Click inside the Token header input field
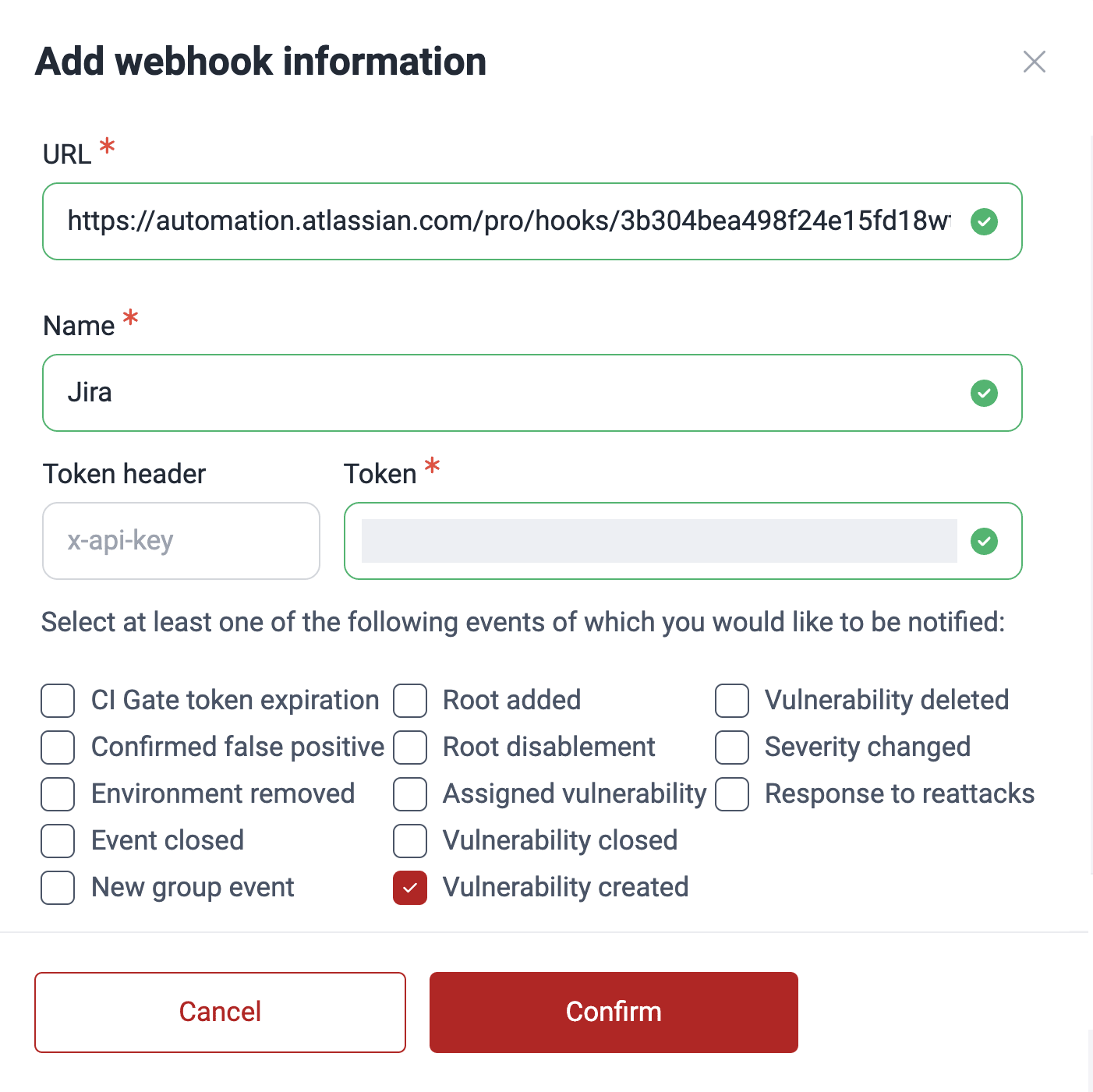 pos(181,540)
